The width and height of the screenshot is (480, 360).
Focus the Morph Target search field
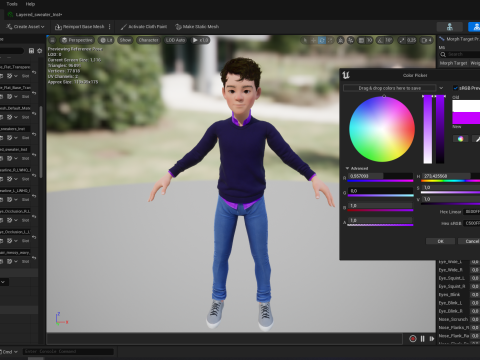461,54
